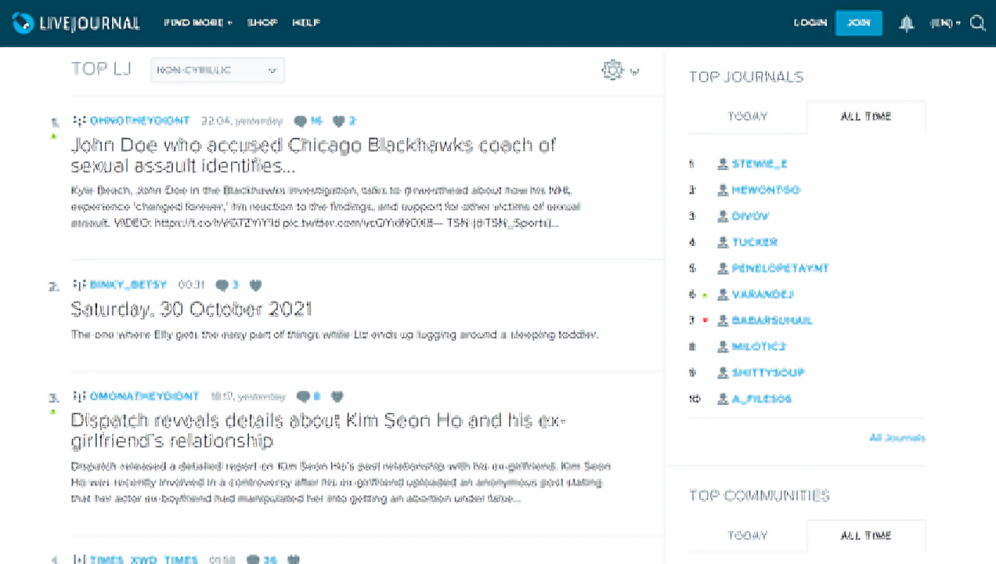Select All Time tab in Top Communities

(865, 535)
